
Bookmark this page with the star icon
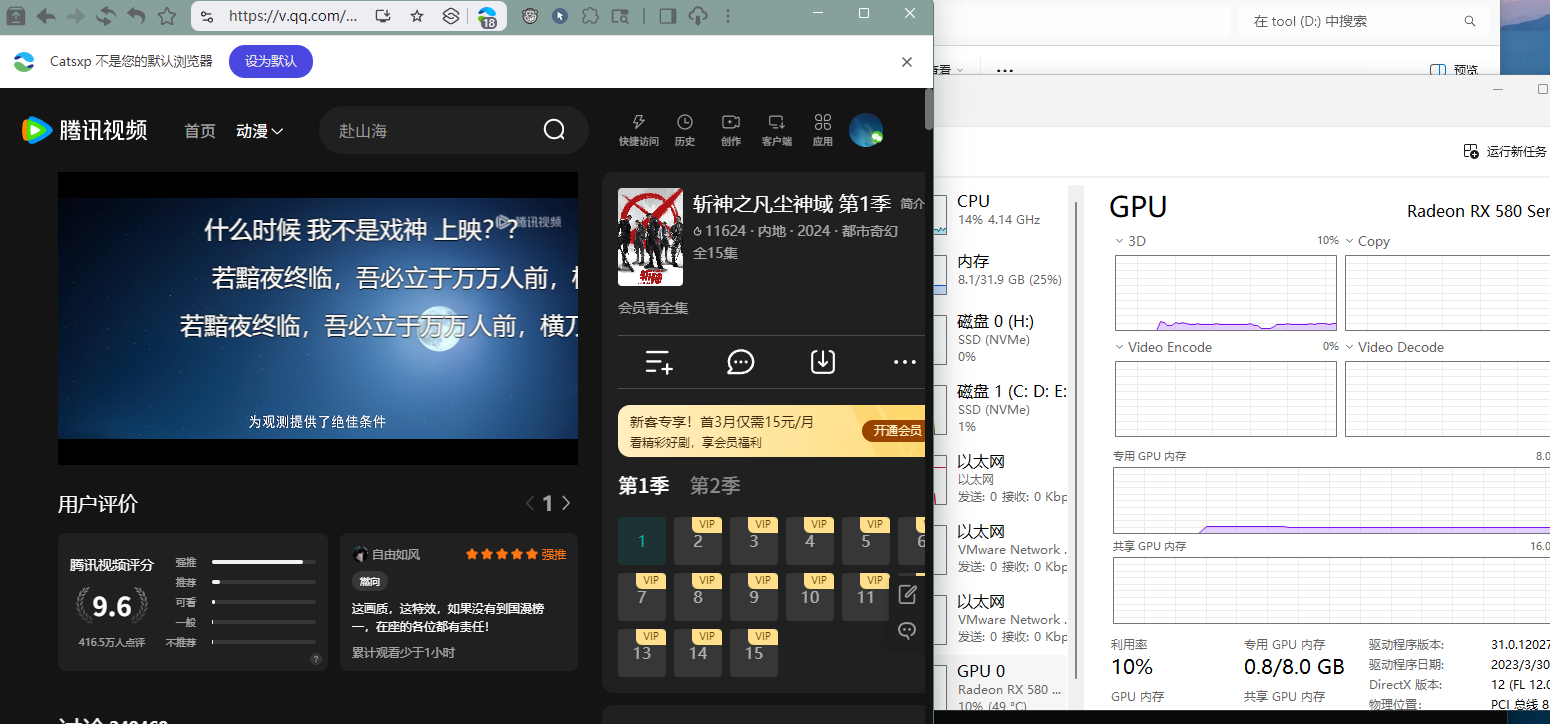[x=417, y=16]
